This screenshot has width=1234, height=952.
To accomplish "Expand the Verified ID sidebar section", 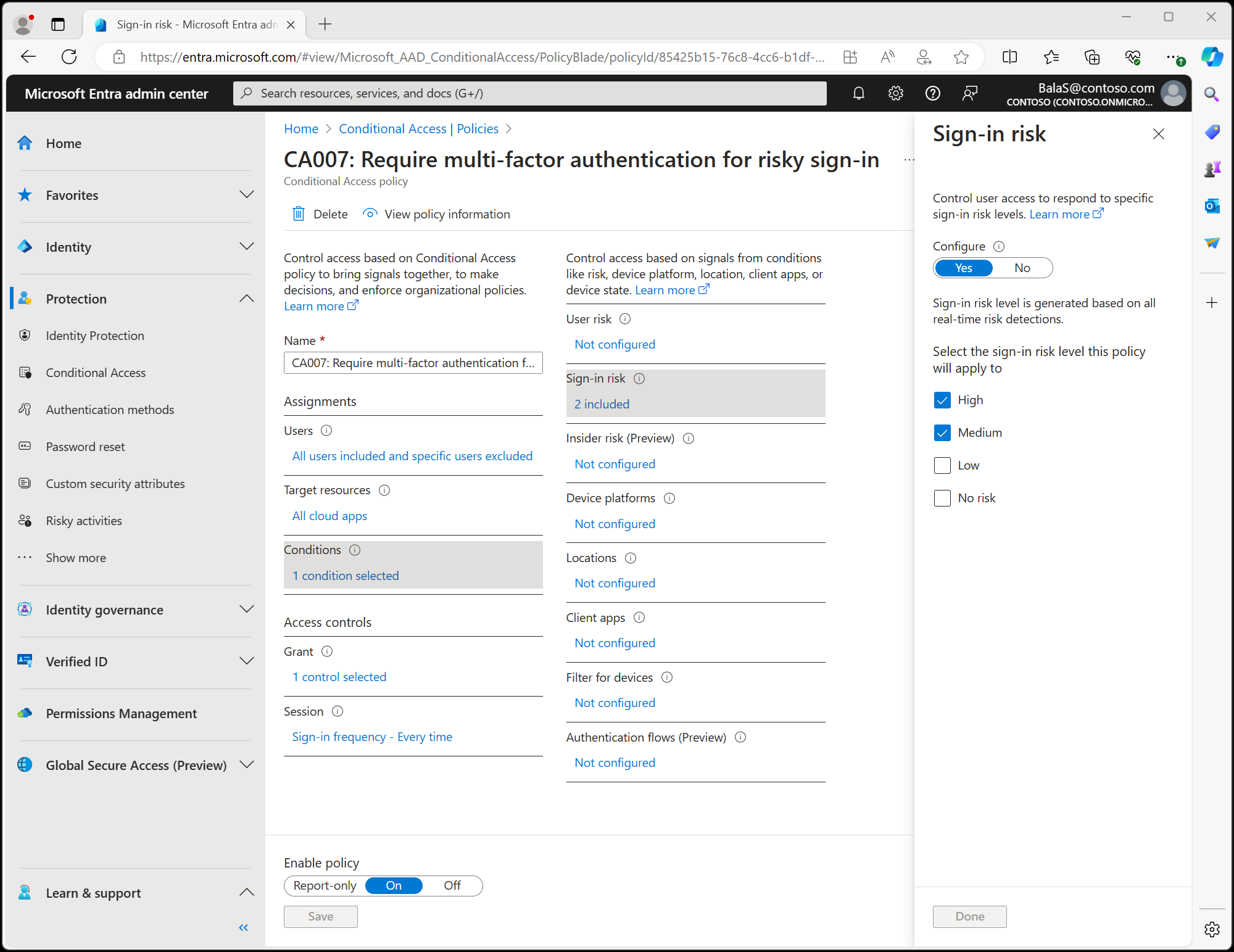I will [246, 661].
